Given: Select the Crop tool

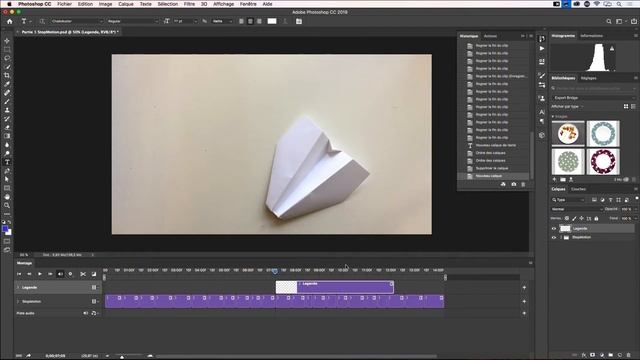Looking at the screenshot, I should click(x=7, y=76).
